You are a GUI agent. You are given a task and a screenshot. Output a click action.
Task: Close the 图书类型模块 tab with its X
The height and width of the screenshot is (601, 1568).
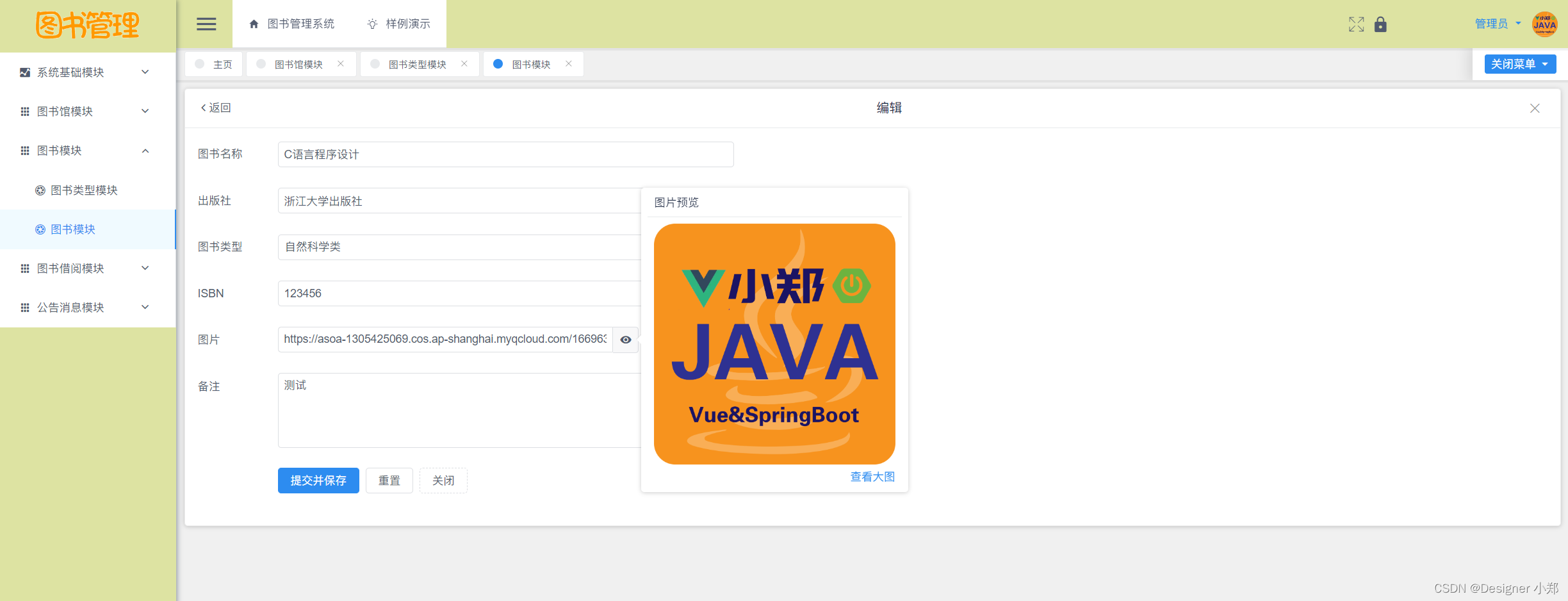(464, 63)
